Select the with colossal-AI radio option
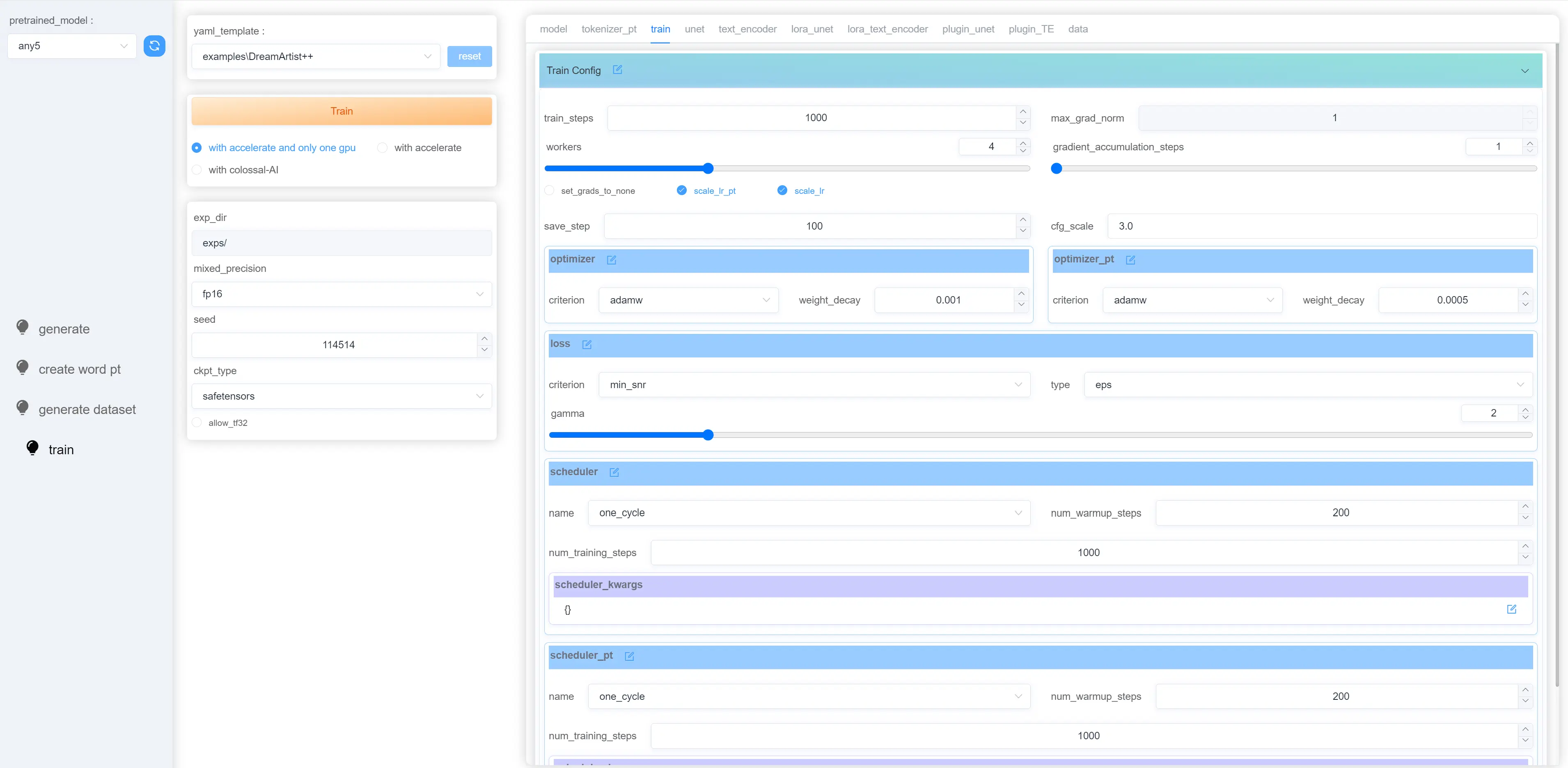 click(197, 170)
